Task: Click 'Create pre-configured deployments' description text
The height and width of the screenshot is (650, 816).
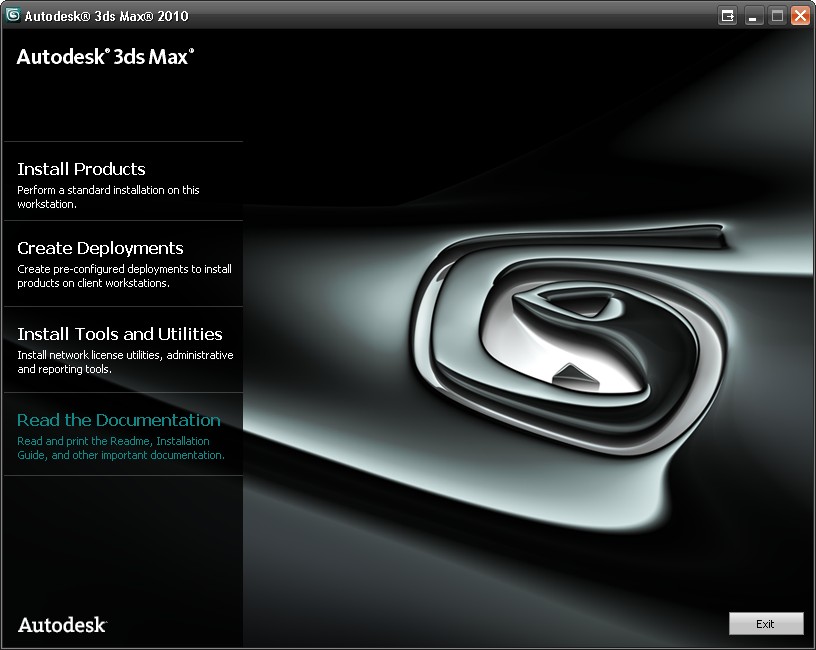Action: tap(124, 276)
